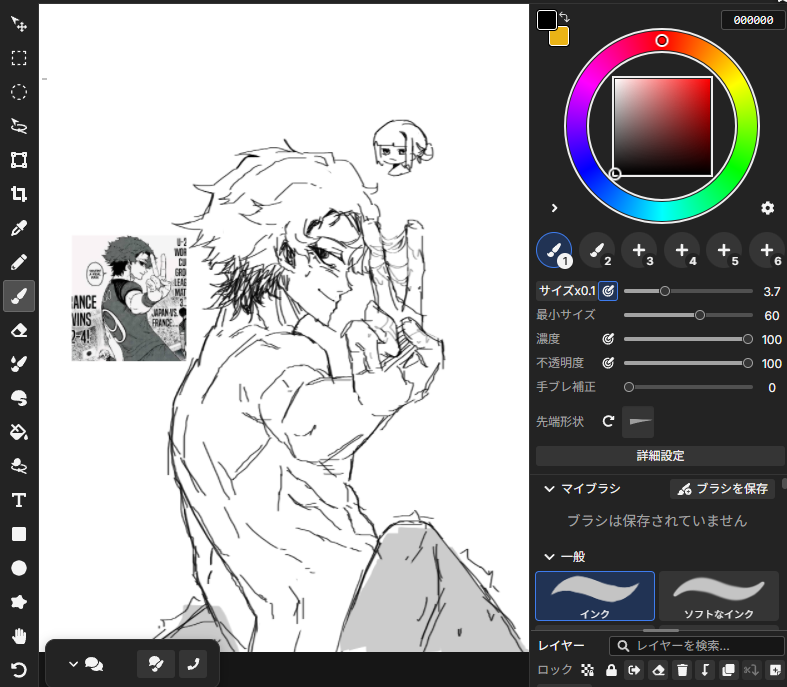Click ブラシを保存 save brush button

click(x=722, y=489)
